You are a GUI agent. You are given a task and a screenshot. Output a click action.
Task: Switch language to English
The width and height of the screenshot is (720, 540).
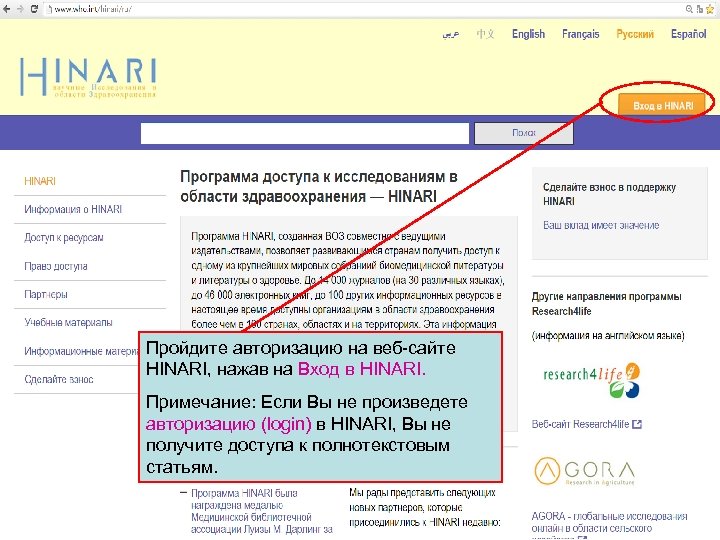(529, 34)
